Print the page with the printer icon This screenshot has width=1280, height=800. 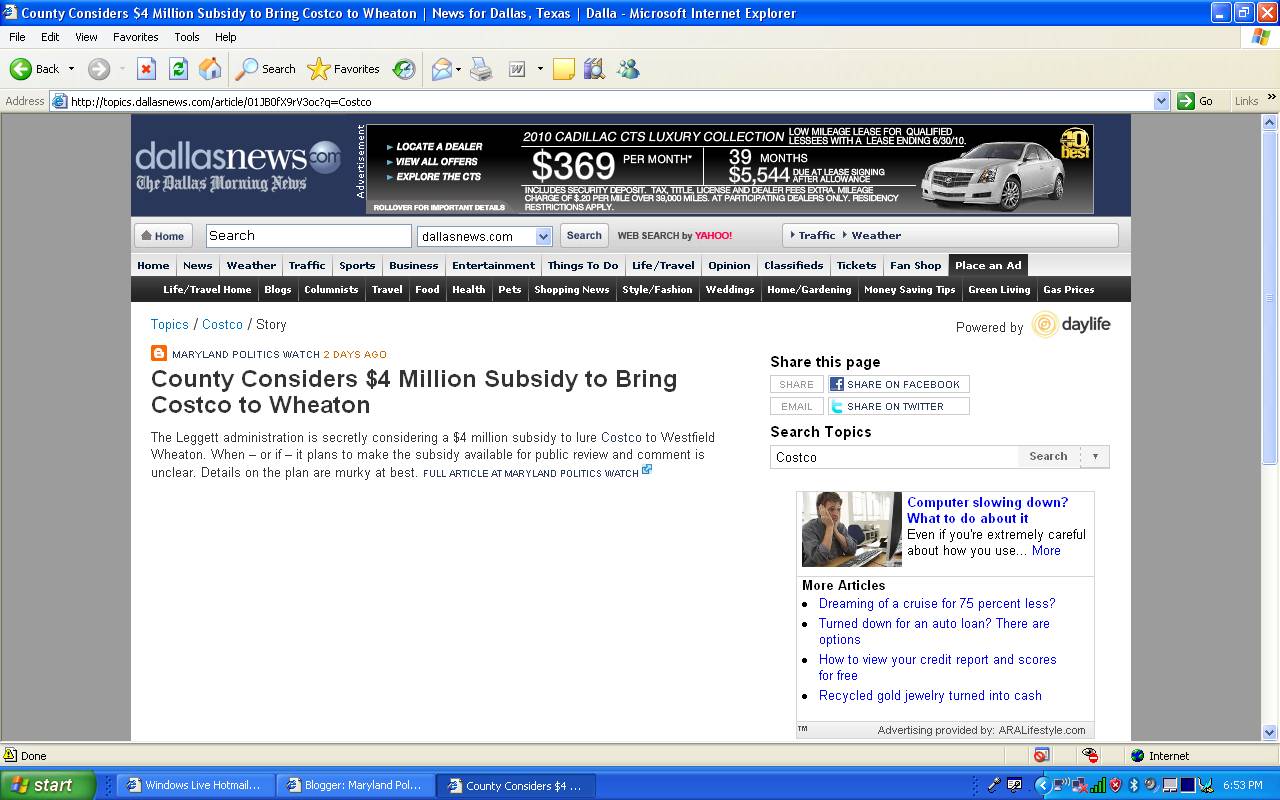click(x=481, y=69)
